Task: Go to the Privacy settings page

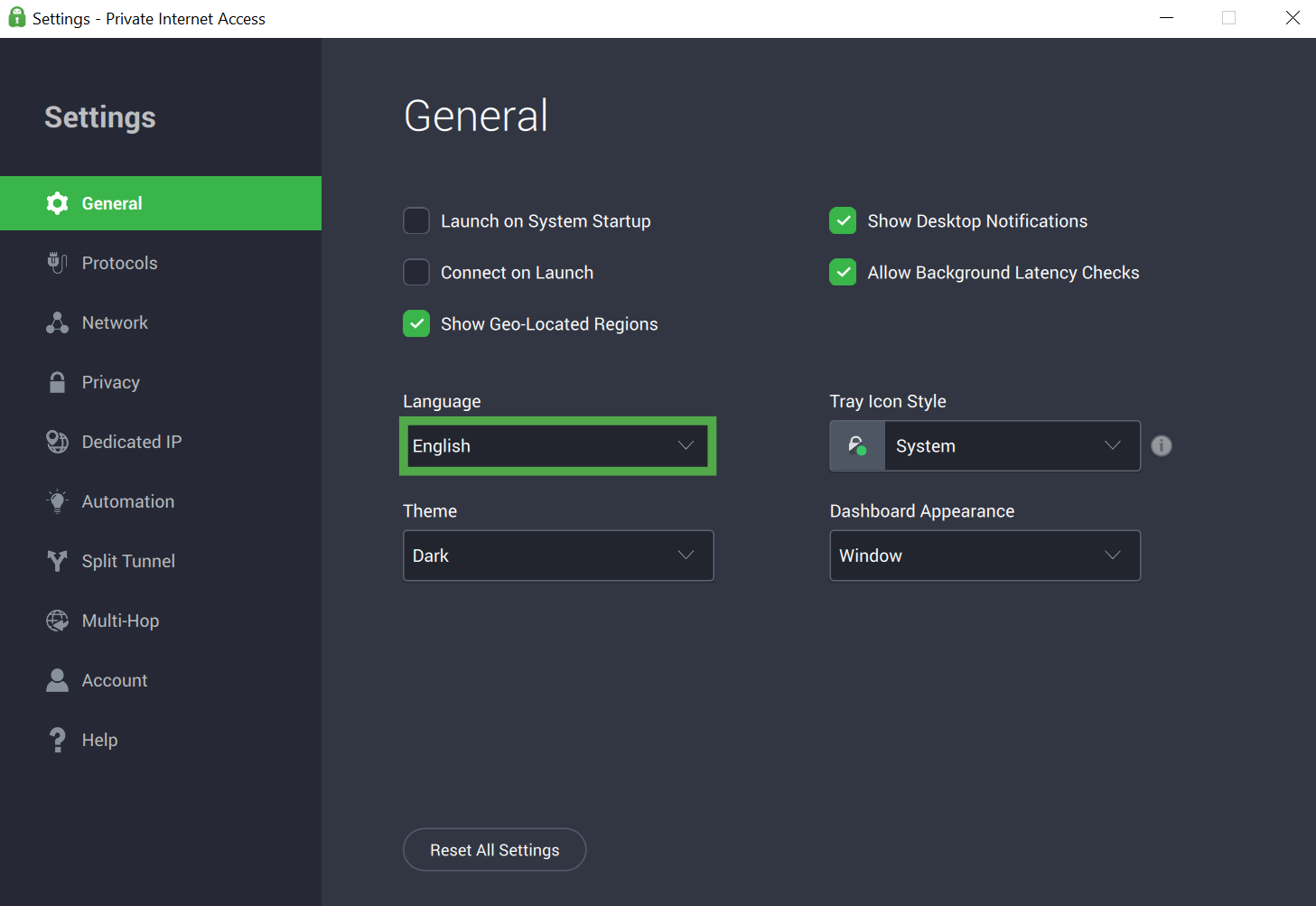Action: pos(161,382)
